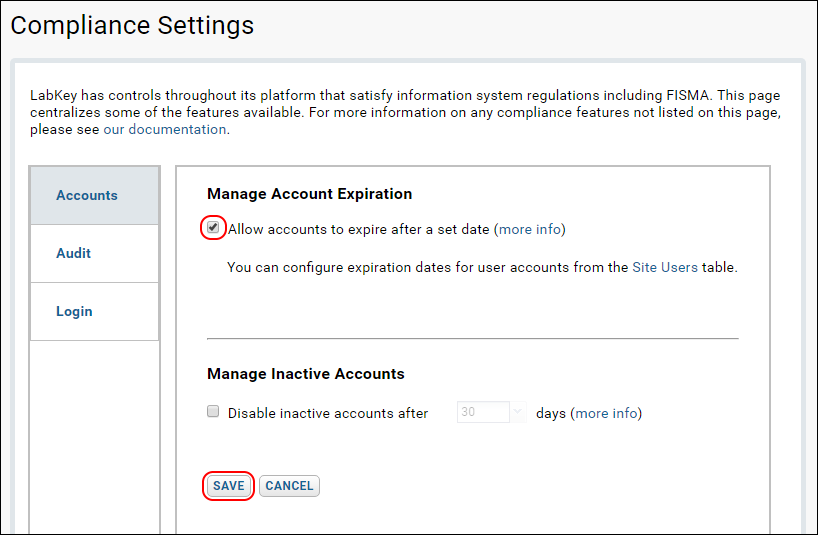Select the Login tab
This screenshot has width=818, height=535.
click(94, 312)
